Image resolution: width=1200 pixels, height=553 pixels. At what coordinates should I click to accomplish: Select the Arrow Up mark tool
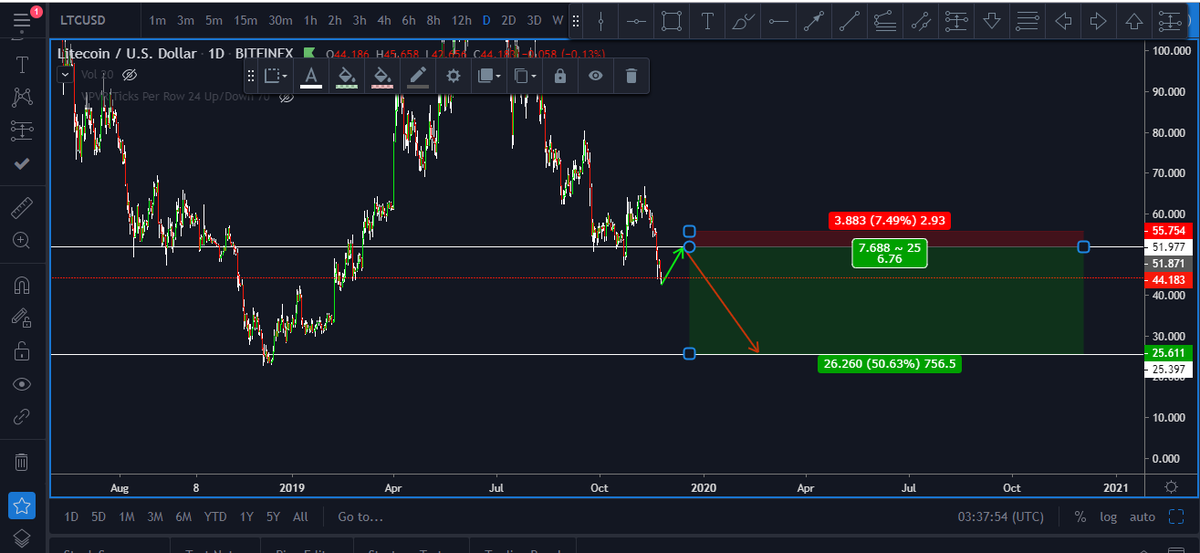[x=1133, y=20]
